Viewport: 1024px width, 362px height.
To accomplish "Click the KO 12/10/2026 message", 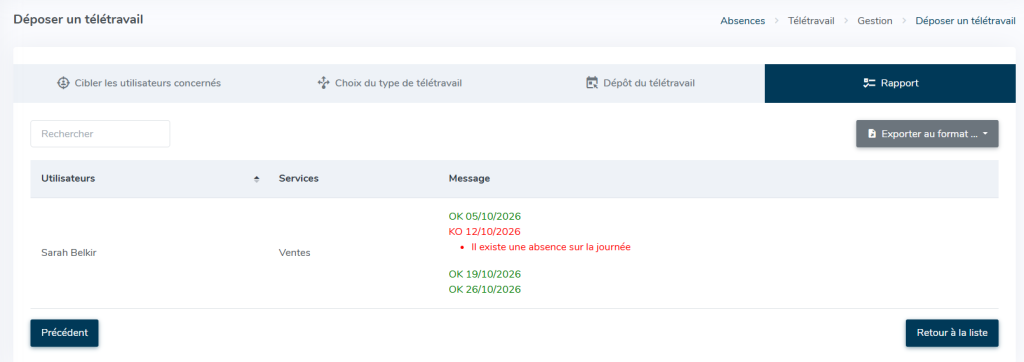I will tap(485, 232).
